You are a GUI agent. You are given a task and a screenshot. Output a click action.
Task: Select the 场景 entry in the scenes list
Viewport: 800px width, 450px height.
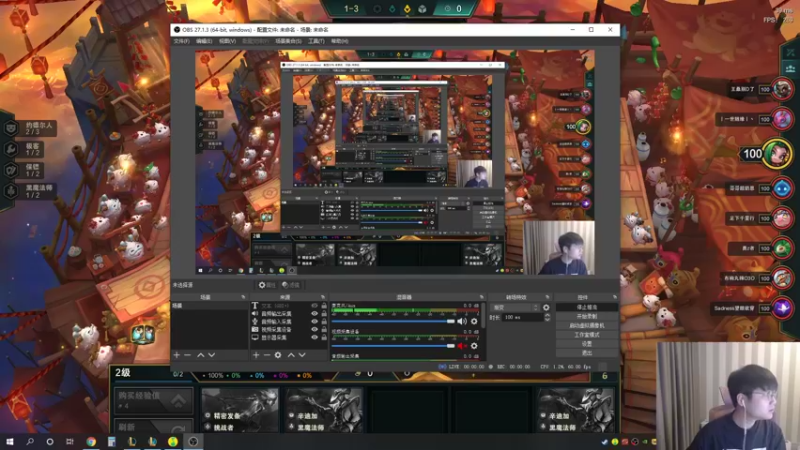click(x=210, y=306)
